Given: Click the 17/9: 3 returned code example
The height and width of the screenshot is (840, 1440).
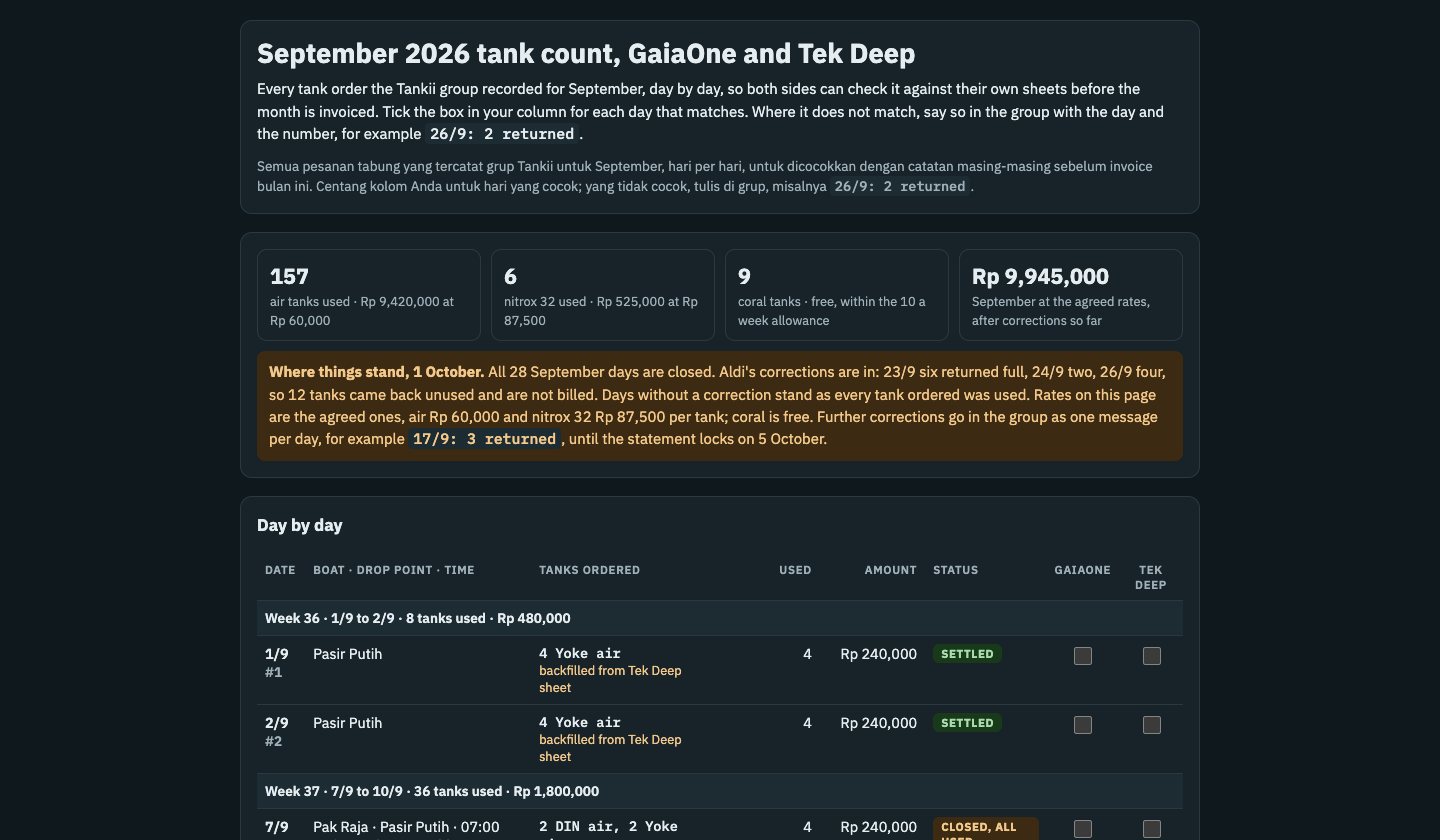Looking at the screenshot, I should click(485, 439).
